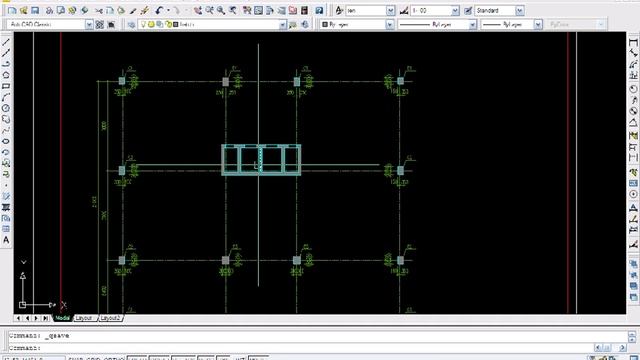Switch to the Layout tab

[84, 318]
